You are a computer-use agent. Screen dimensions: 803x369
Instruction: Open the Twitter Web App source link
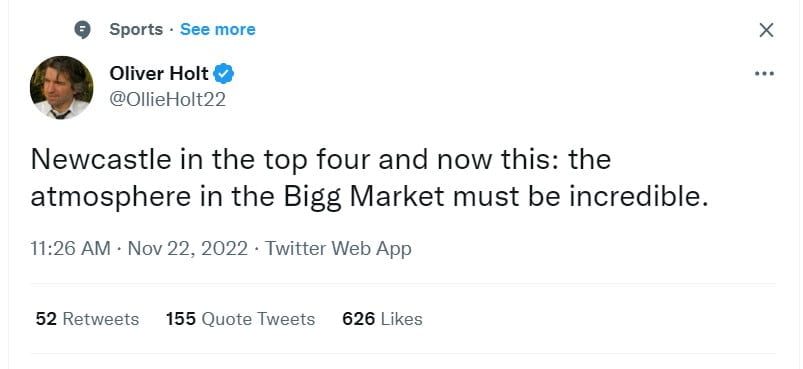338,249
